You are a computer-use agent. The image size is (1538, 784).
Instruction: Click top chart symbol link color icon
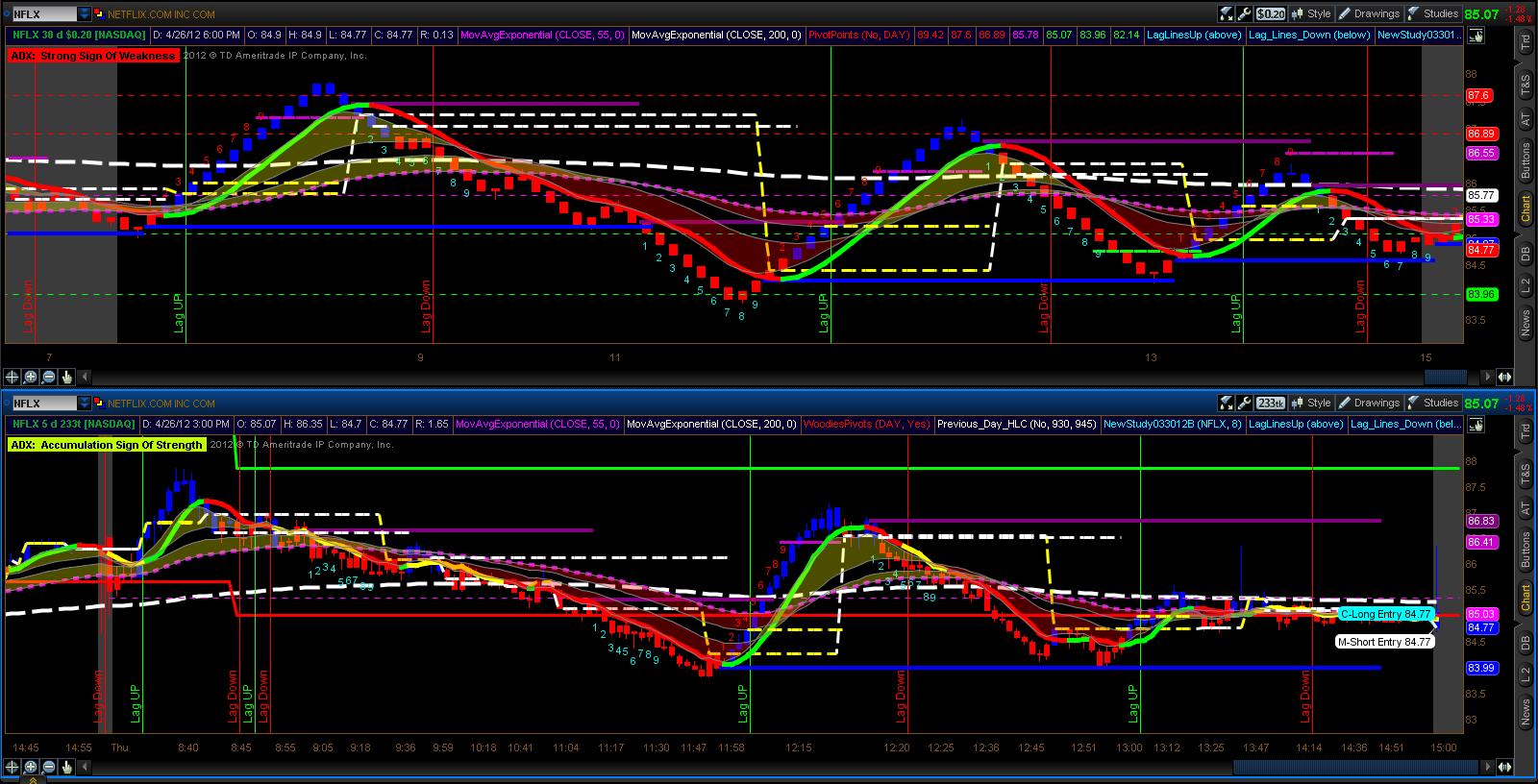pyautogui.click(x=99, y=14)
